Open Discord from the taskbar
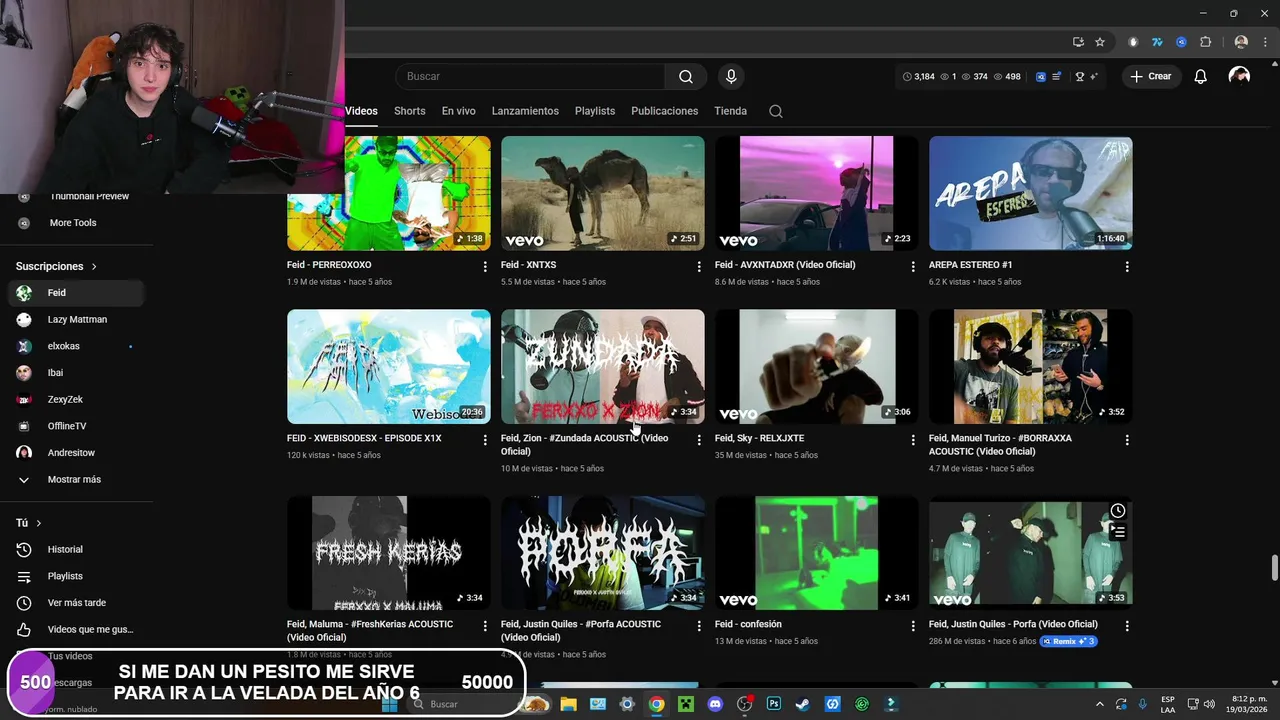1280x720 pixels. pos(715,704)
